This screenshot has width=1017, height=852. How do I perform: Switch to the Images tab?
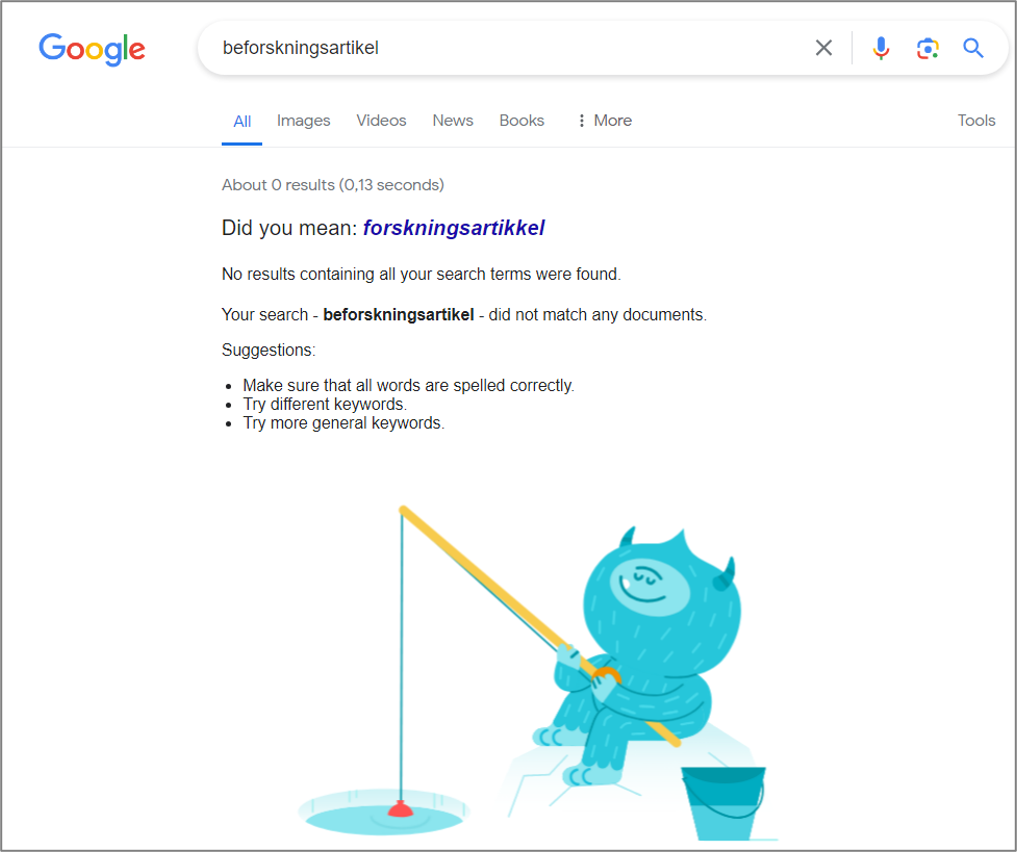tap(303, 121)
